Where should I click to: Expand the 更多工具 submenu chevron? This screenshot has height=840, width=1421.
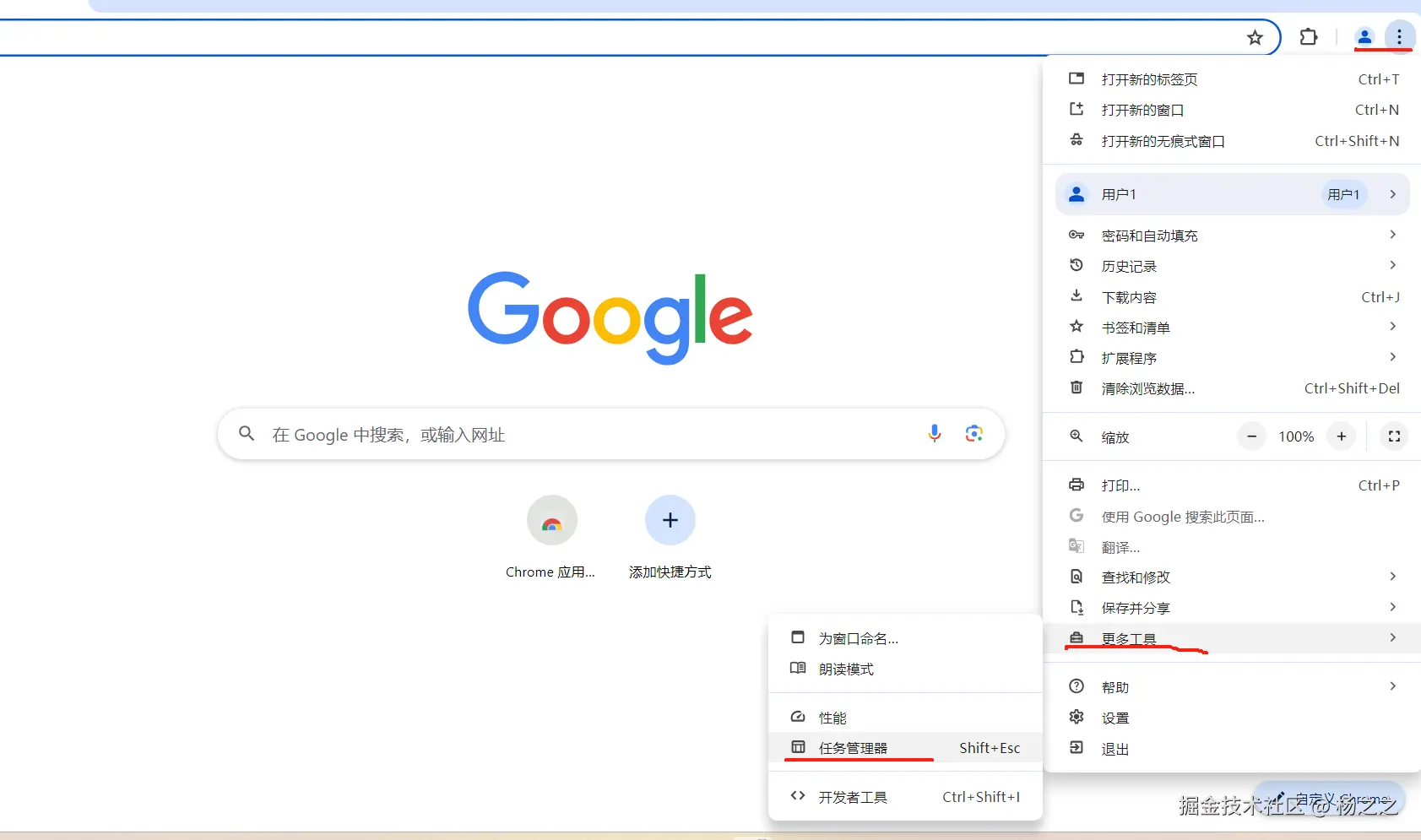click(1392, 638)
